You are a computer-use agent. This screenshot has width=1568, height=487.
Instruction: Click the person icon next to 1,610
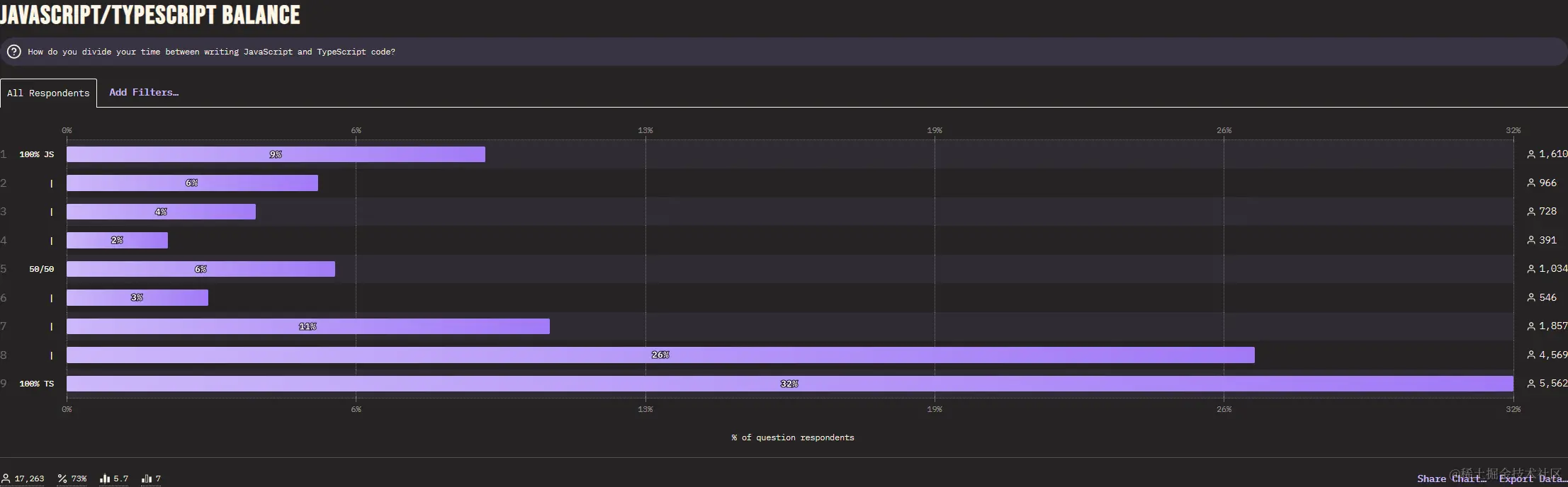click(x=1531, y=154)
